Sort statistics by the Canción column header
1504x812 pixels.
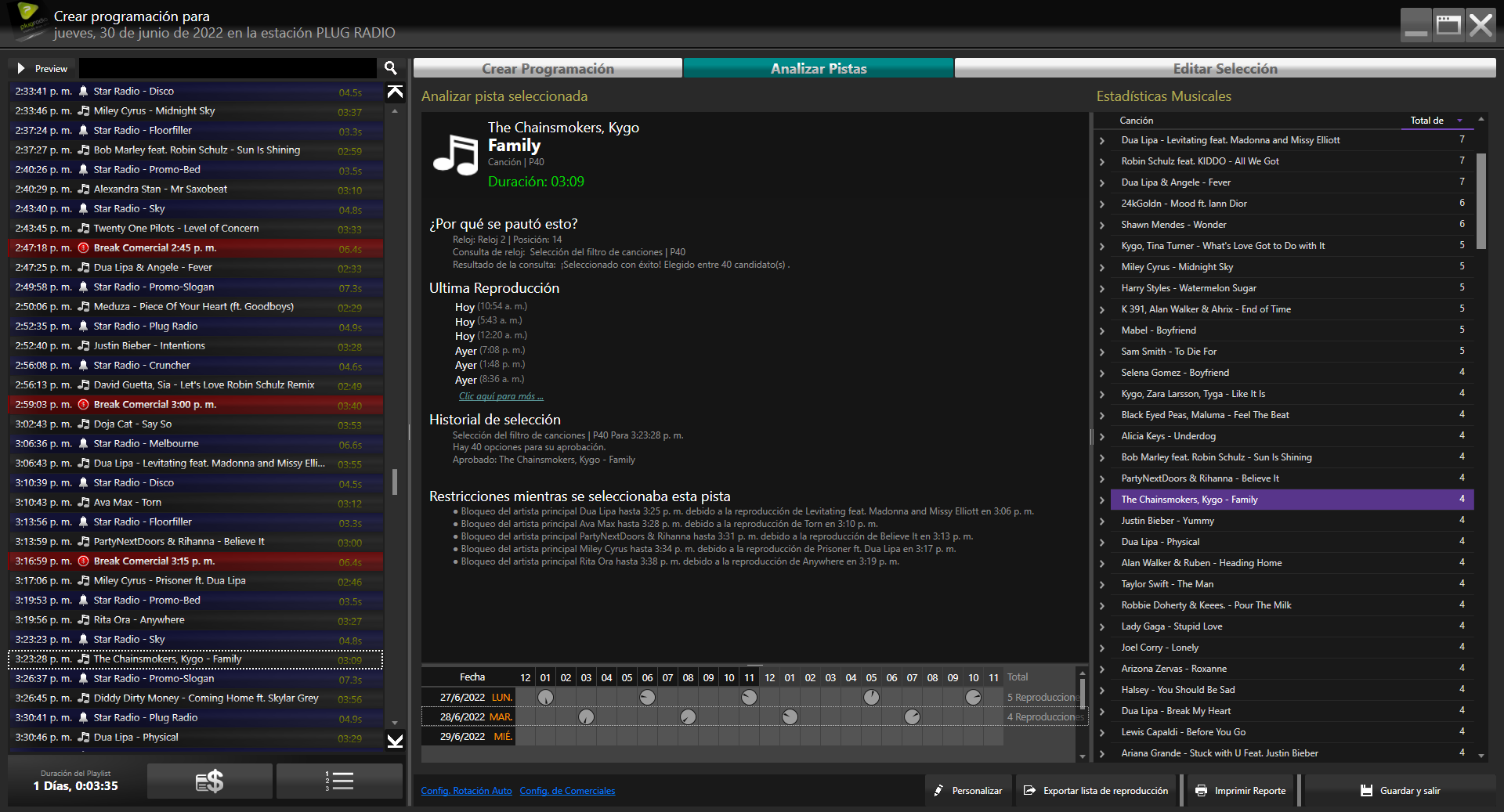coord(1136,121)
